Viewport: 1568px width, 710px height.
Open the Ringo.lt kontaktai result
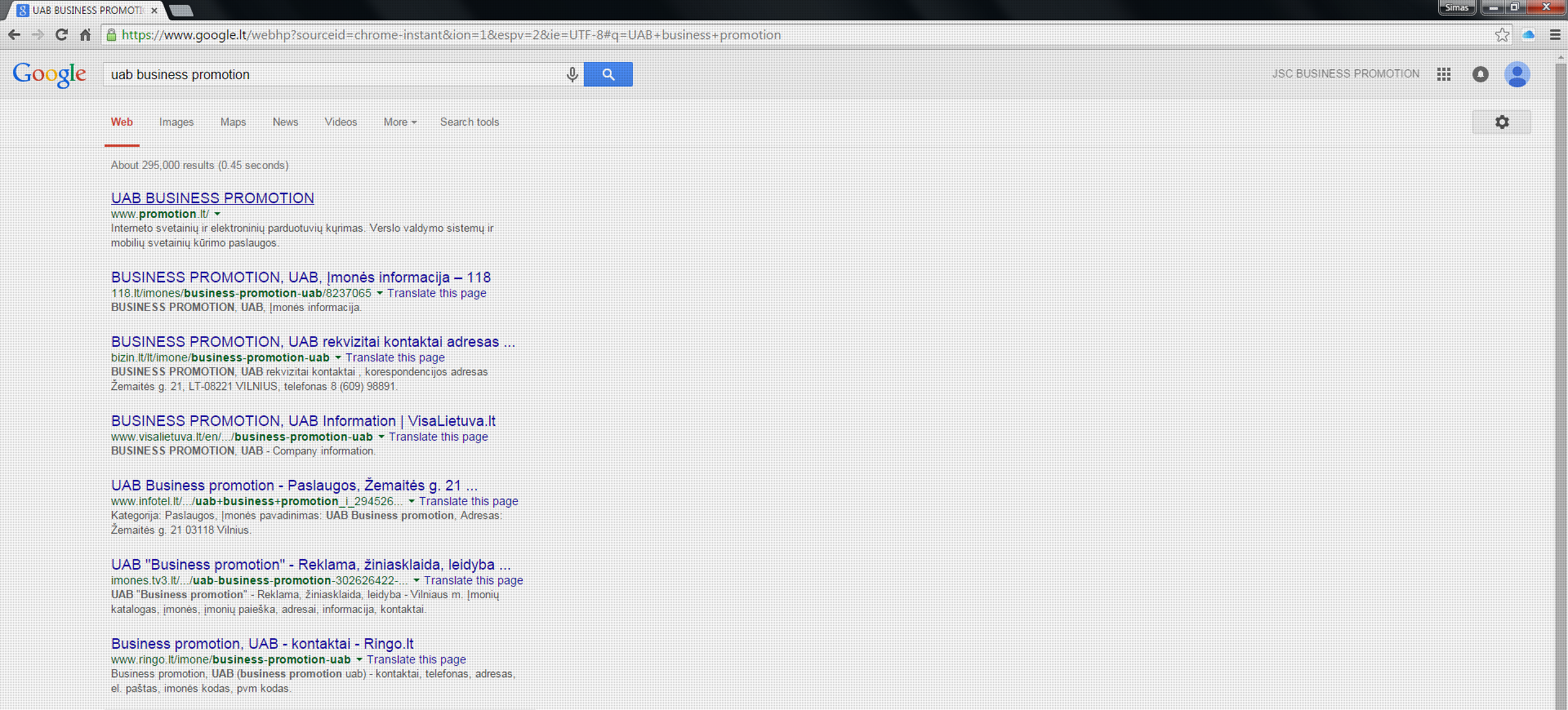(x=262, y=643)
